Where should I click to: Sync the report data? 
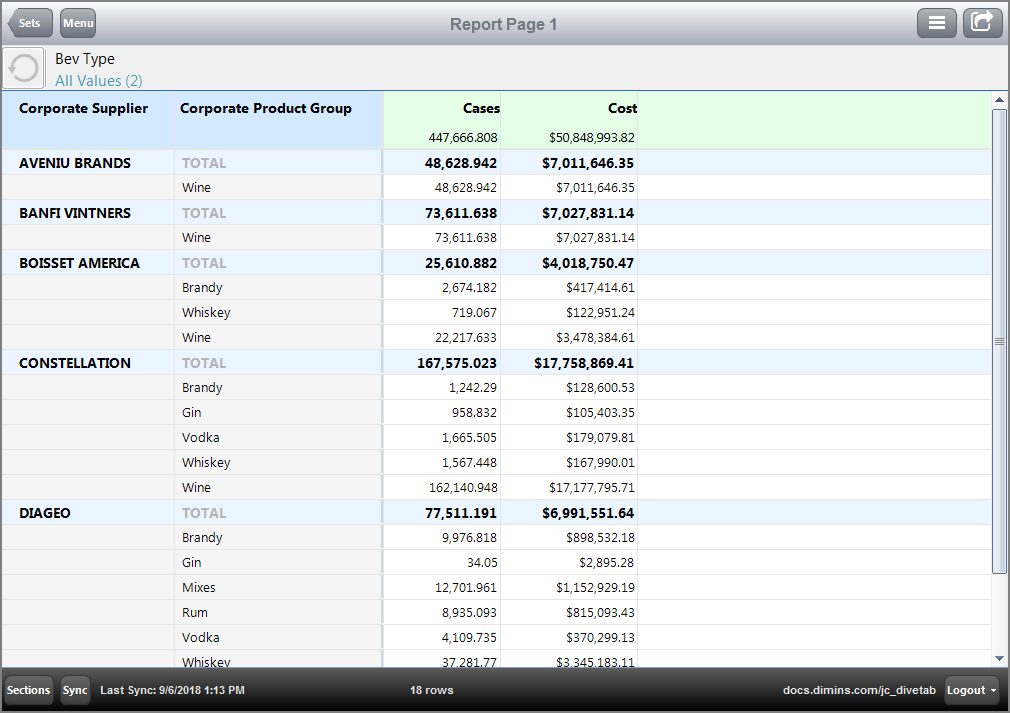(74, 690)
